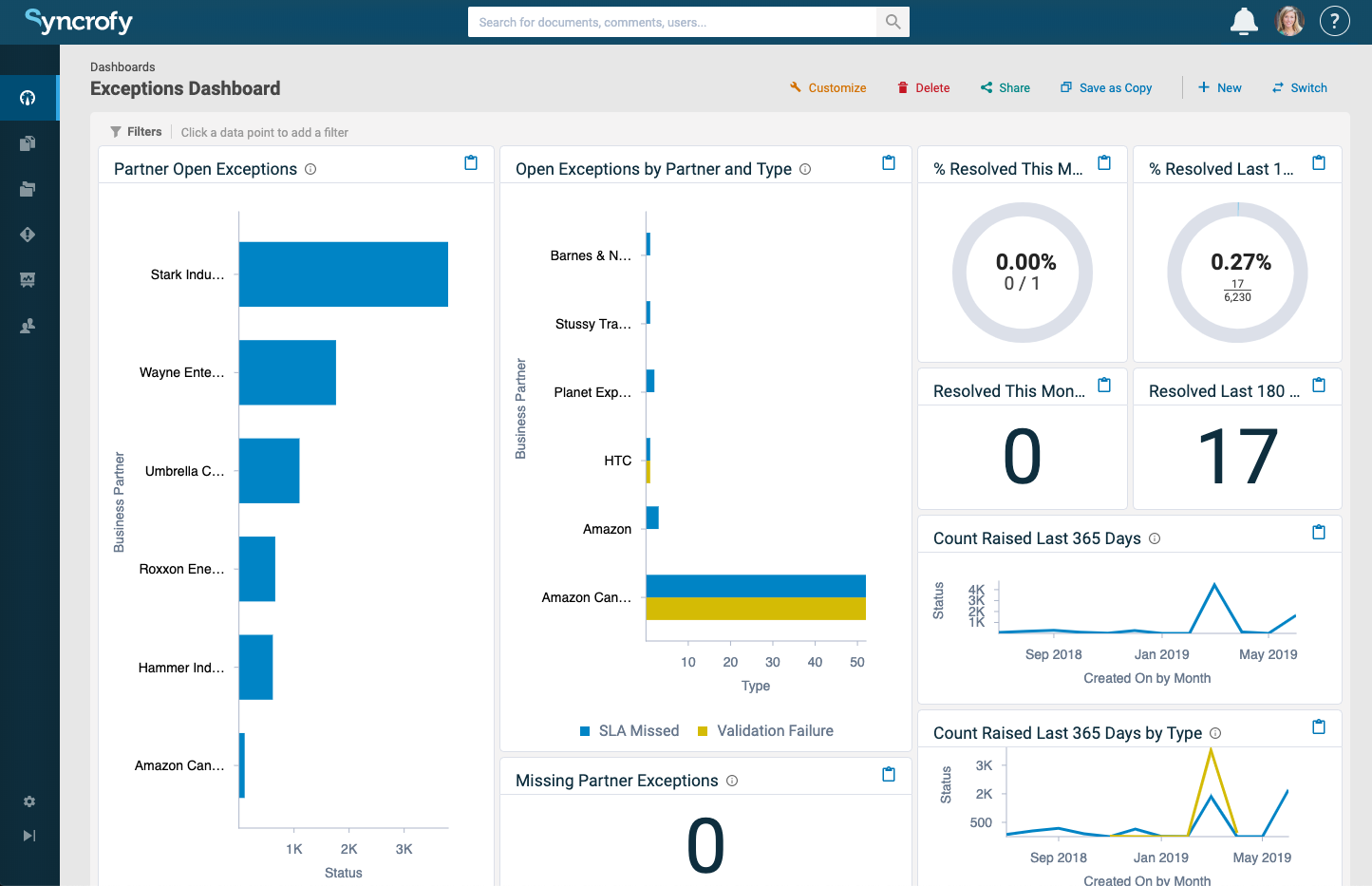Open the profile avatar menu
The height and width of the screenshot is (886, 1372).
click(1289, 20)
